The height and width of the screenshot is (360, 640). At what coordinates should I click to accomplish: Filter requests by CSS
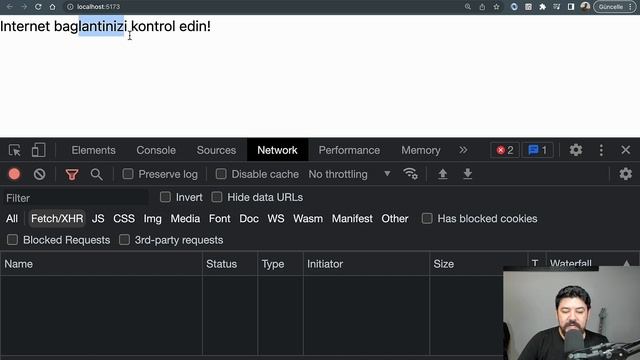(124, 219)
